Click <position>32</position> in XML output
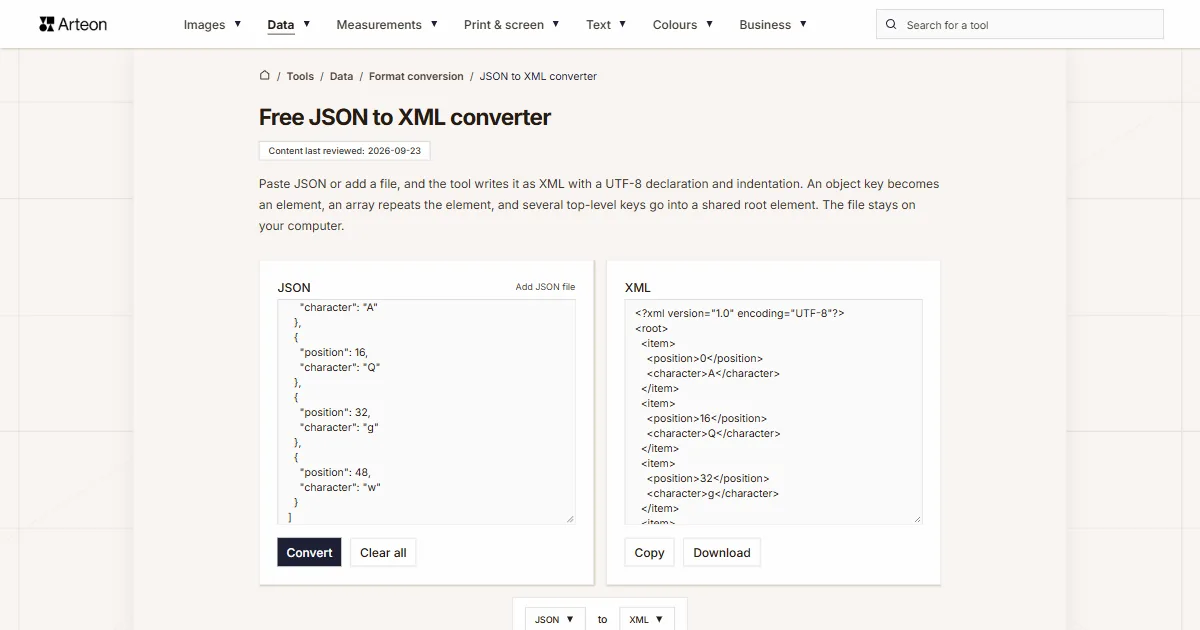1200x630 pixels. 708,478
